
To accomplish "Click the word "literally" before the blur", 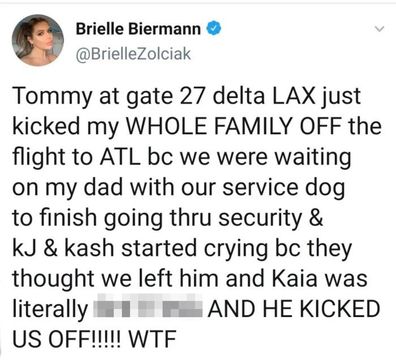I will pyautogui.click(x=50, y=311).
